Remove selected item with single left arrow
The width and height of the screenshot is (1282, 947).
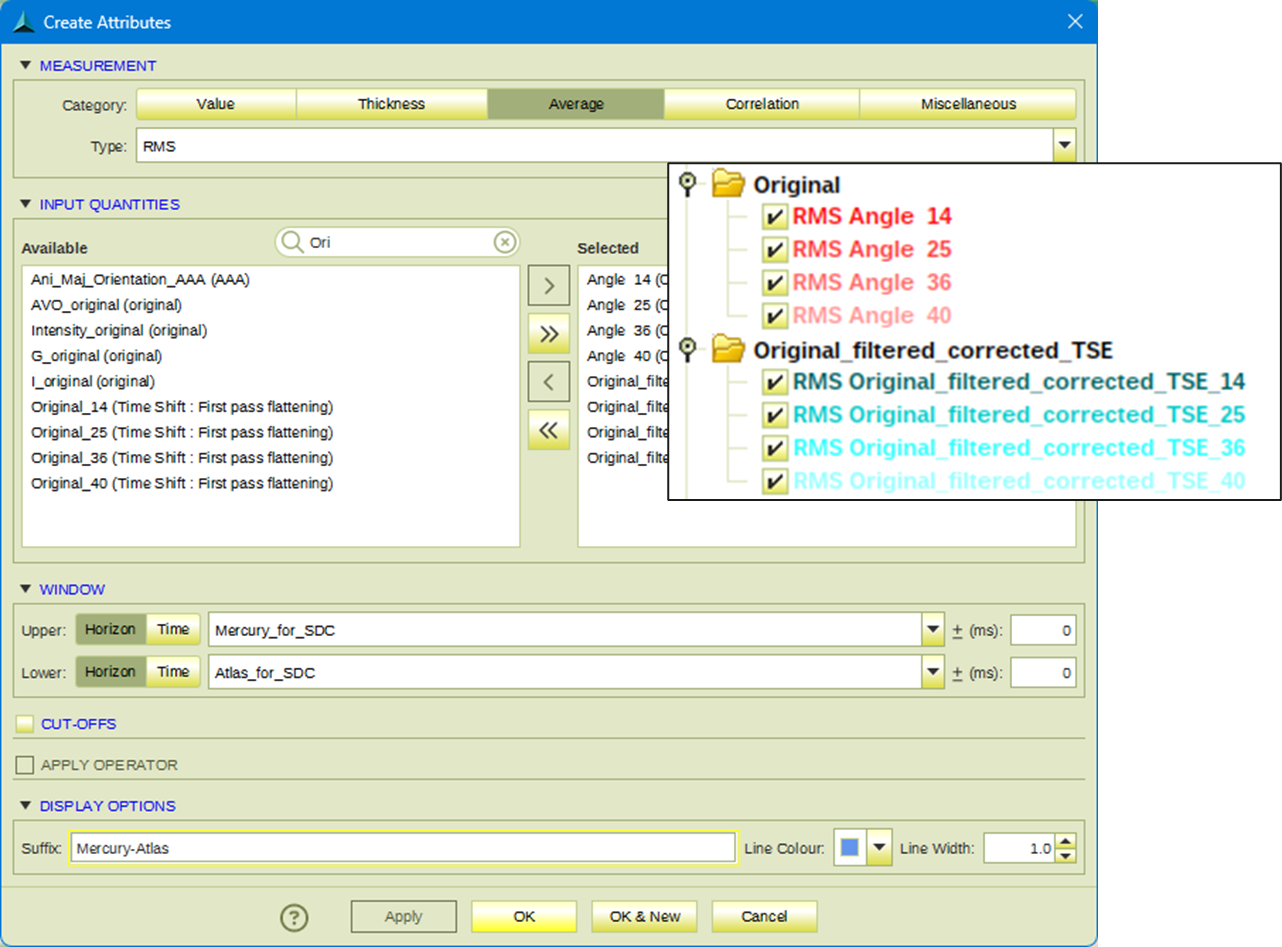(x=548, y=382)
